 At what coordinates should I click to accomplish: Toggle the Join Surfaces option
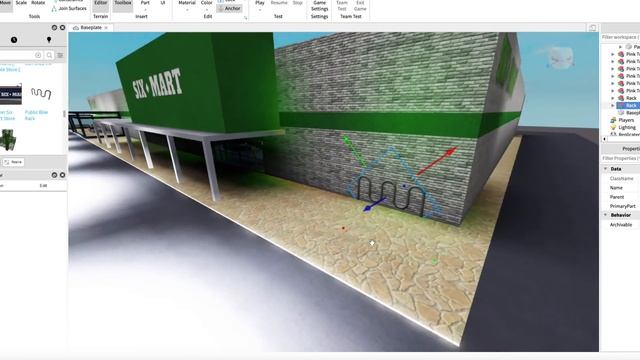(69, 9)
